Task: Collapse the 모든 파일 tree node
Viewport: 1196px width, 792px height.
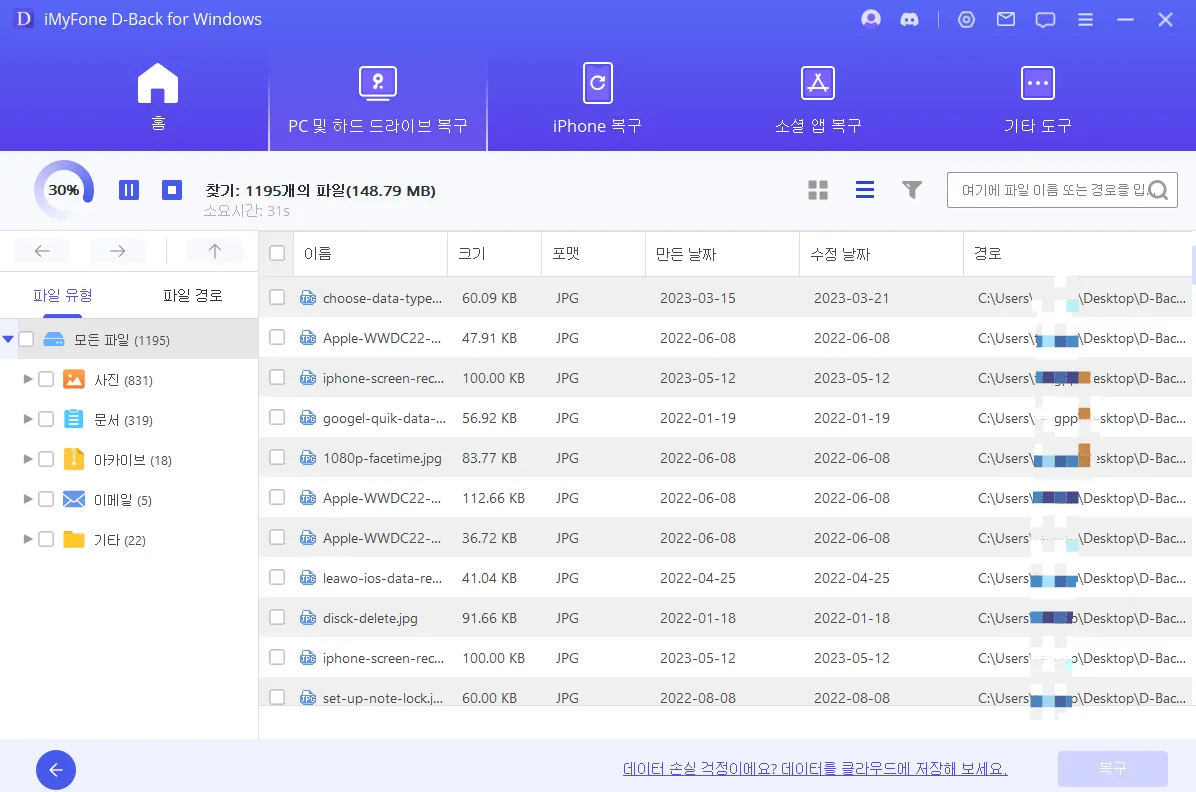Action: pyautogui.click(x=8, y=339)
